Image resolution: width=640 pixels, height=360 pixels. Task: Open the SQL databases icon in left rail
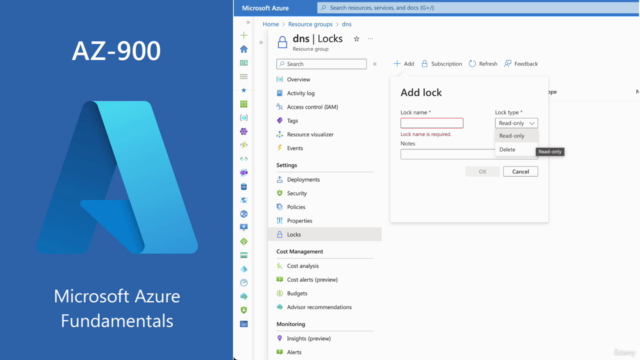[x=244, y=187]
